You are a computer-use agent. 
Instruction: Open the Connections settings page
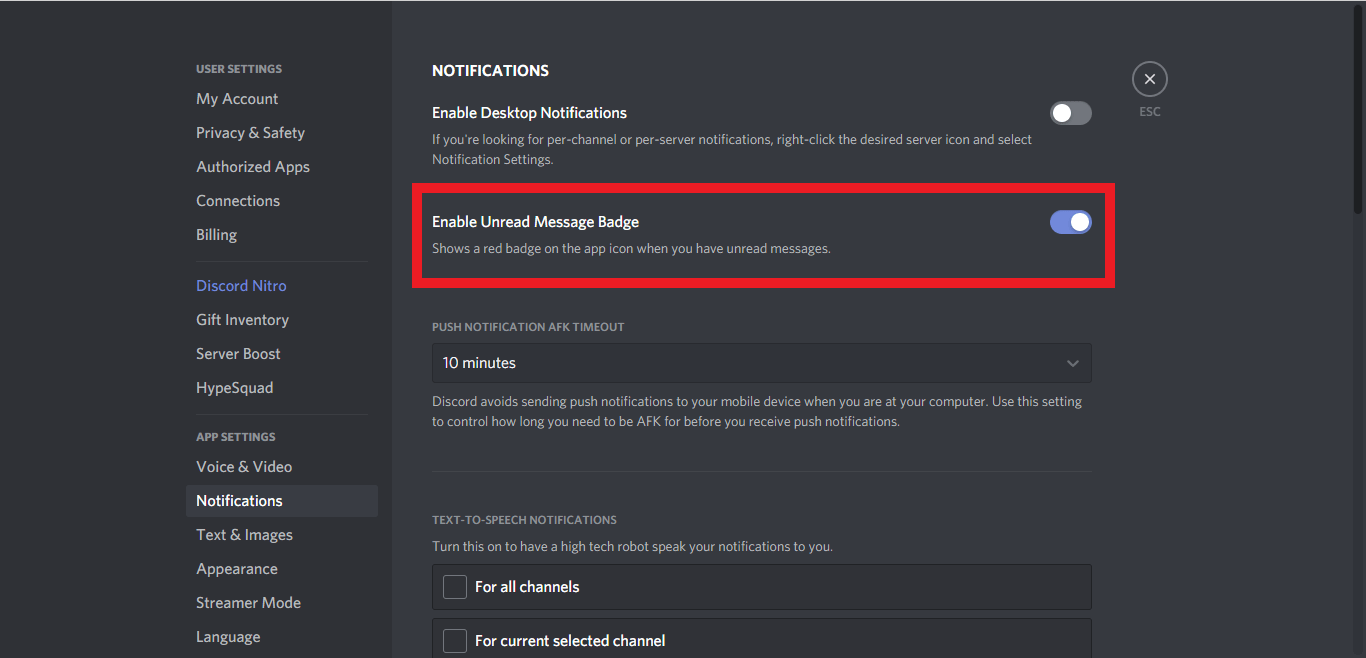238,201
